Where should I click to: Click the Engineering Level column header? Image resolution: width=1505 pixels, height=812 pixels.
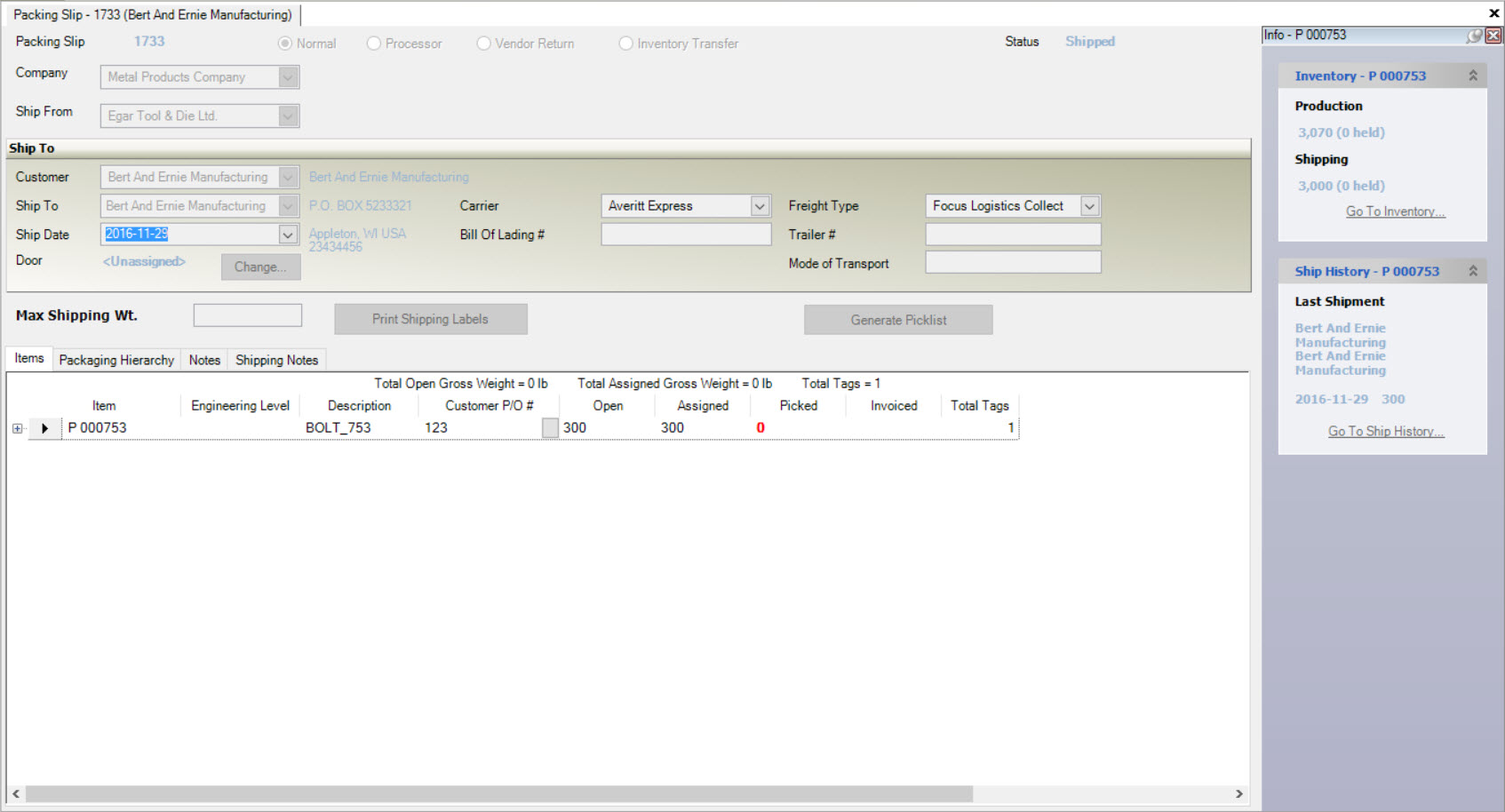240,406
